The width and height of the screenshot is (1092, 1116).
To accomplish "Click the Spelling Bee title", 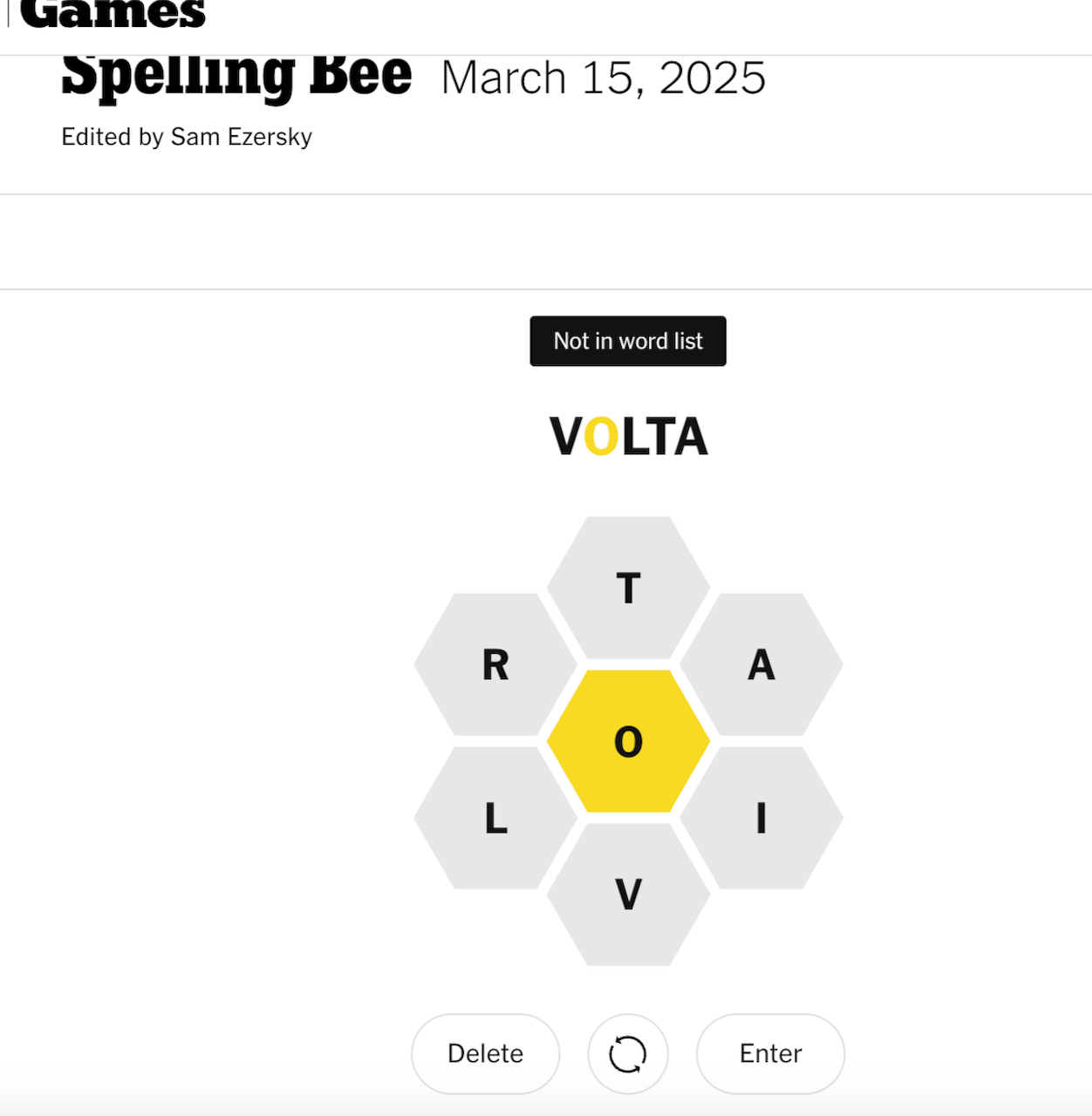I will (x=236, y=75).
